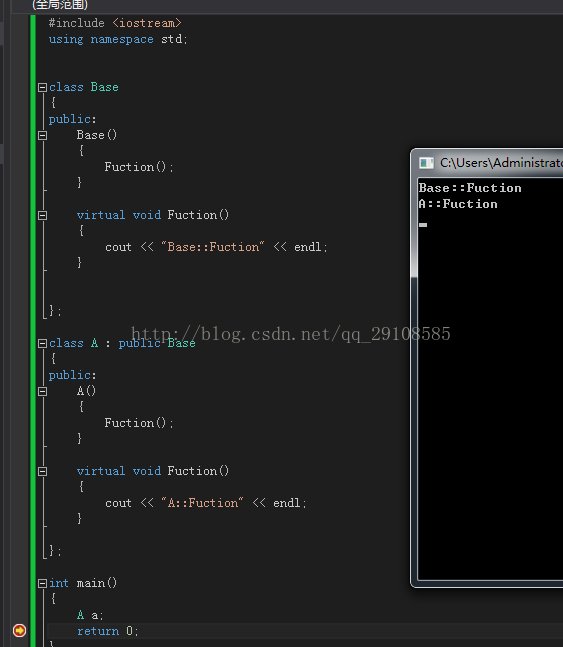
Task: Remove breakpoint on return 0 line
Action: pos(19,630)
